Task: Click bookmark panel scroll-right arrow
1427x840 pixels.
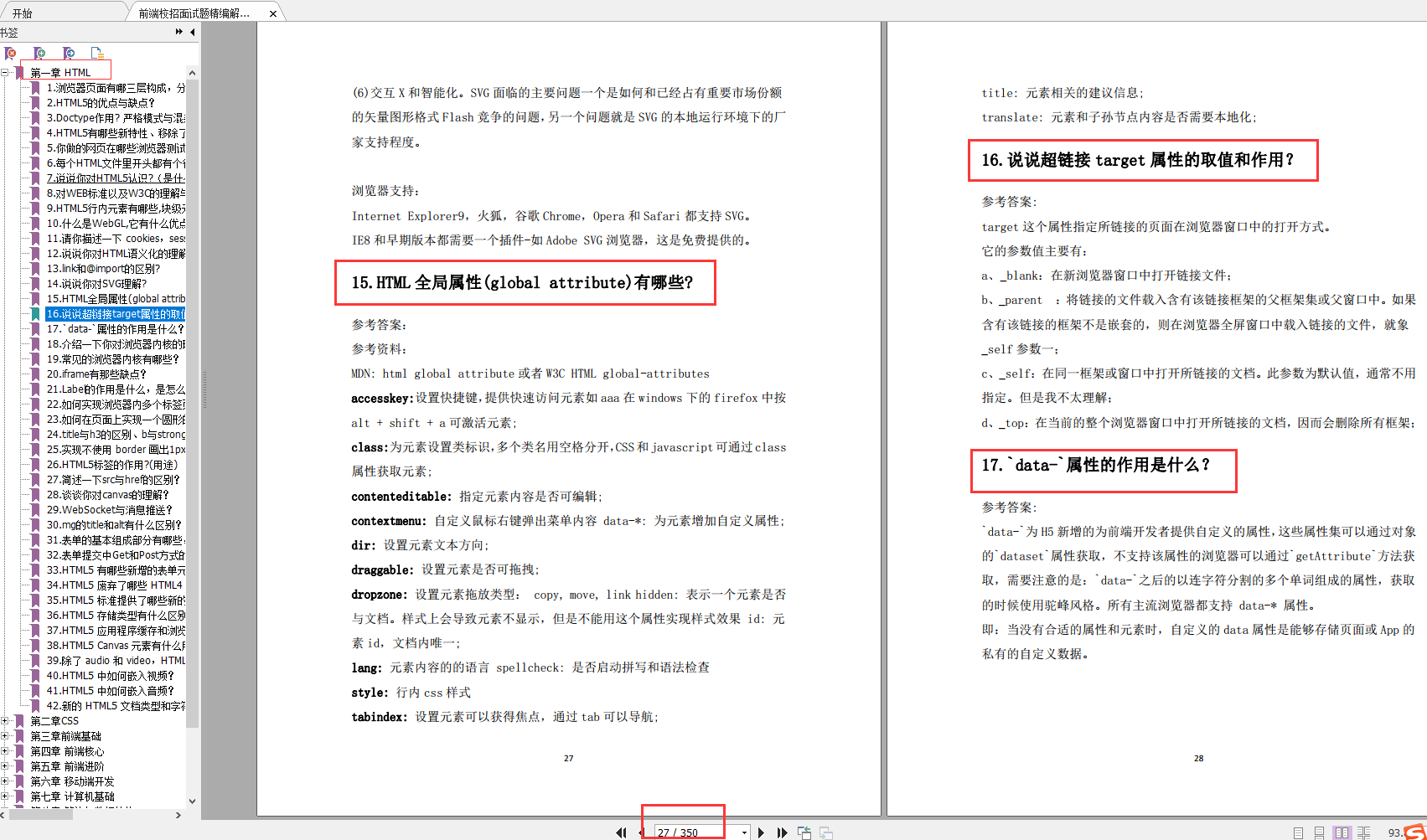Action: [178, 814]
